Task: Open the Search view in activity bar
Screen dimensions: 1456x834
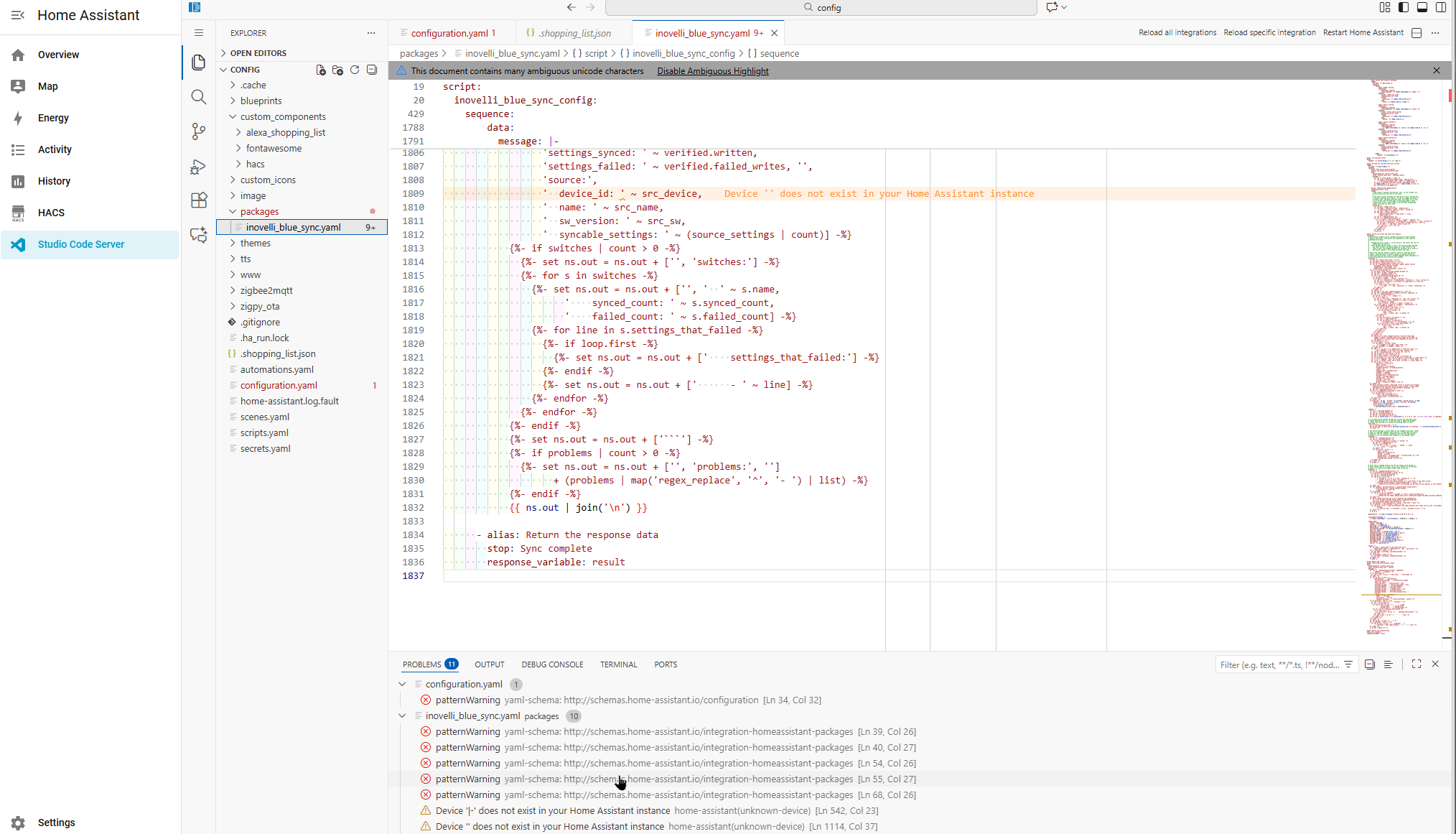Action: (199, 97)
